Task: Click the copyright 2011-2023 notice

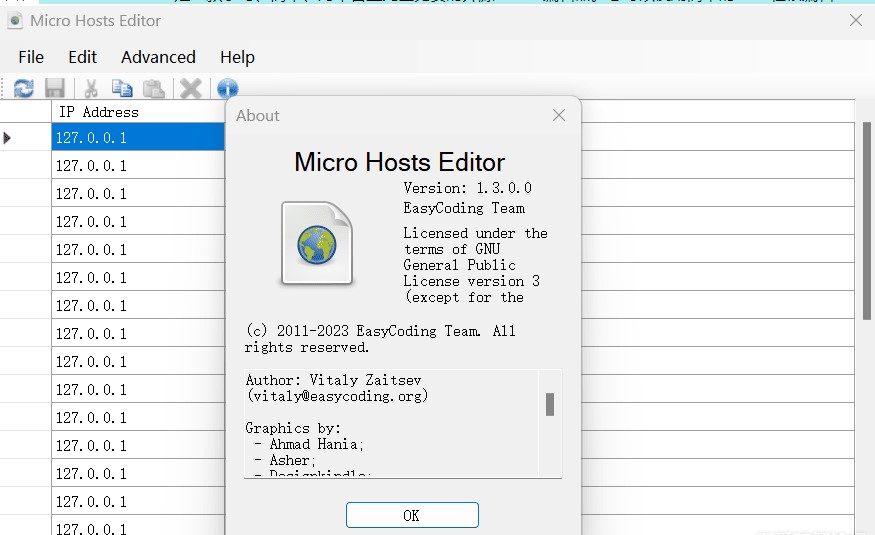Action: [x=380, y=339]
